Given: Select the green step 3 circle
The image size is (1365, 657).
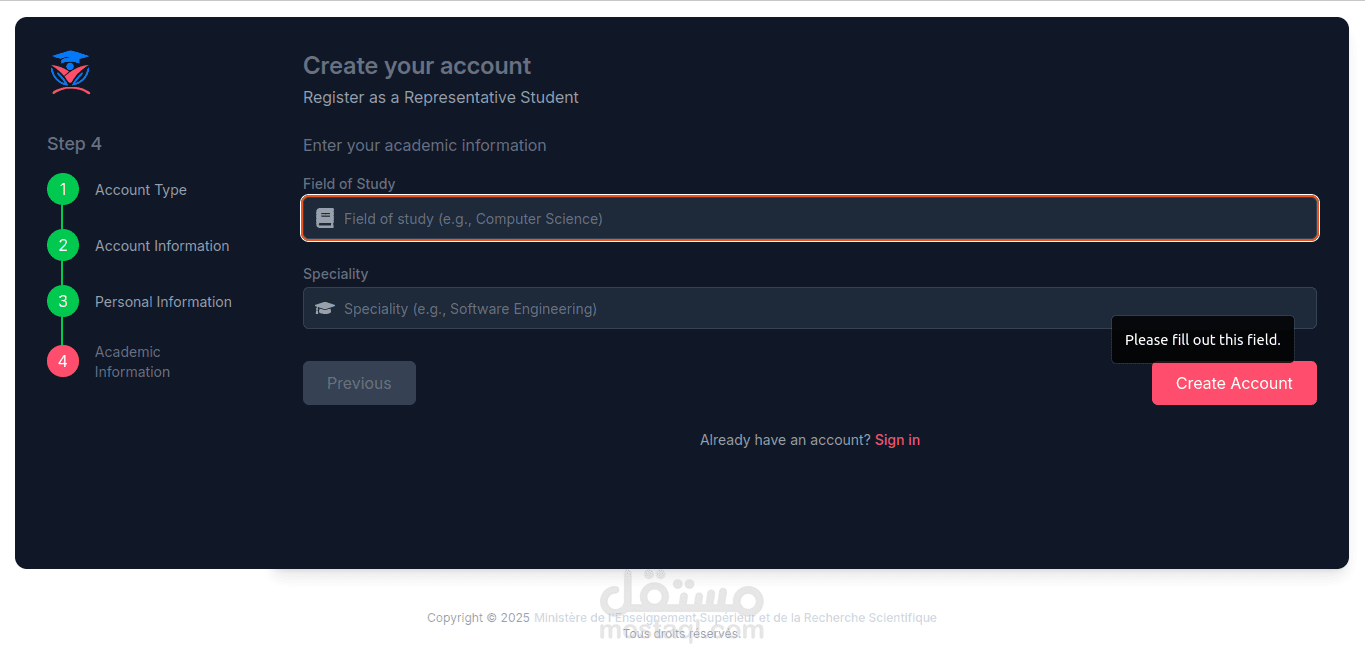Looking at the screenshot, I should 63,301.
